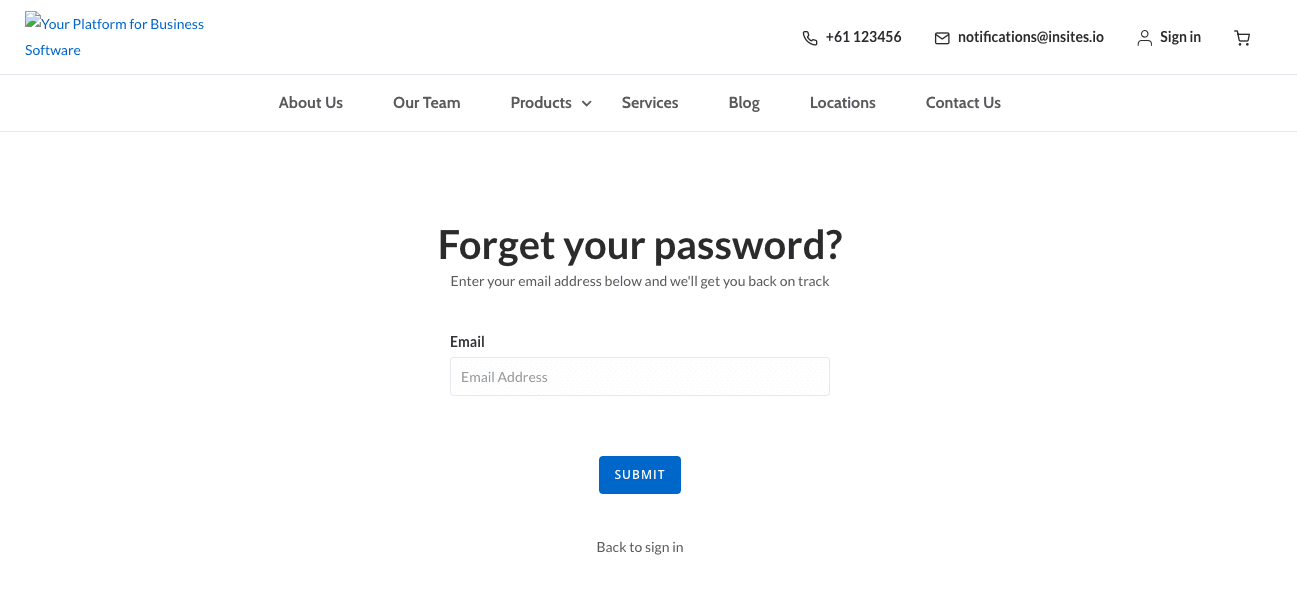Call the +61 123456 phone number
This screenshot has height=591, width=1297.
(x=863, y=37)
